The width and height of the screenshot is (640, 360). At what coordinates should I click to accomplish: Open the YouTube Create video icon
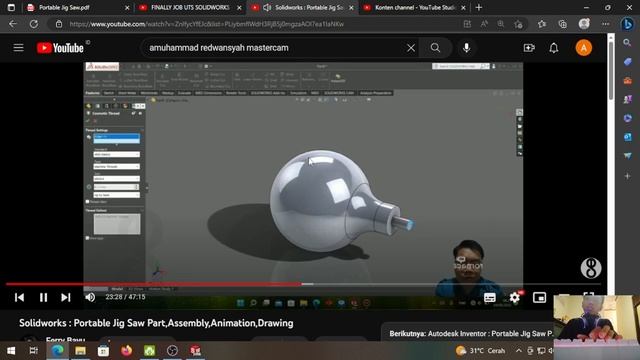click(529, 48)
